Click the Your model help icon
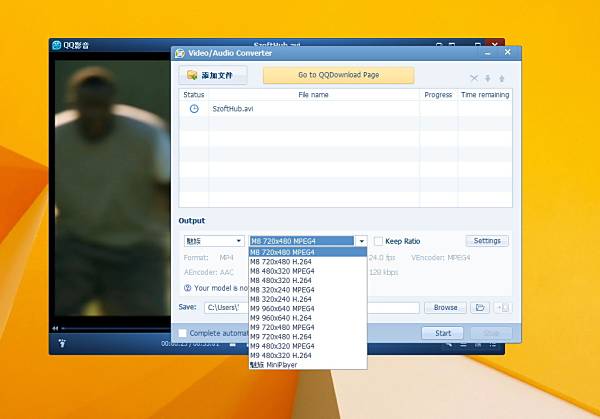 [188, 288]
